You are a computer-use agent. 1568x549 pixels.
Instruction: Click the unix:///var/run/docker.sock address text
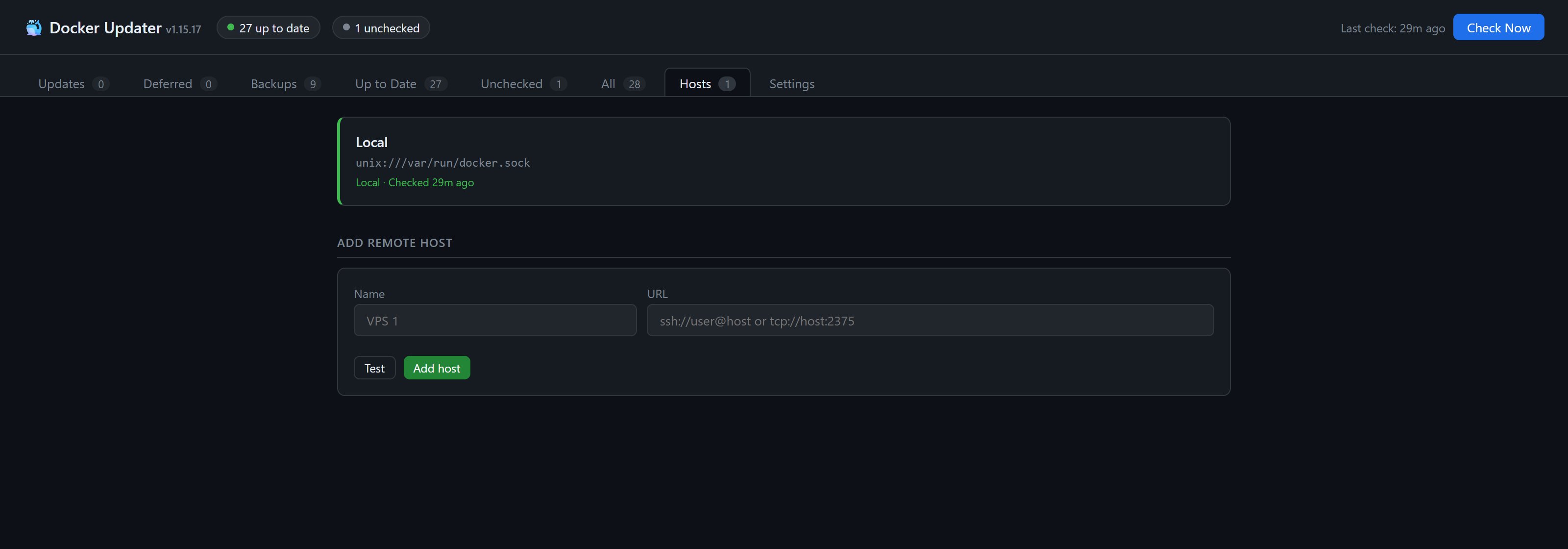coord(442,163)
